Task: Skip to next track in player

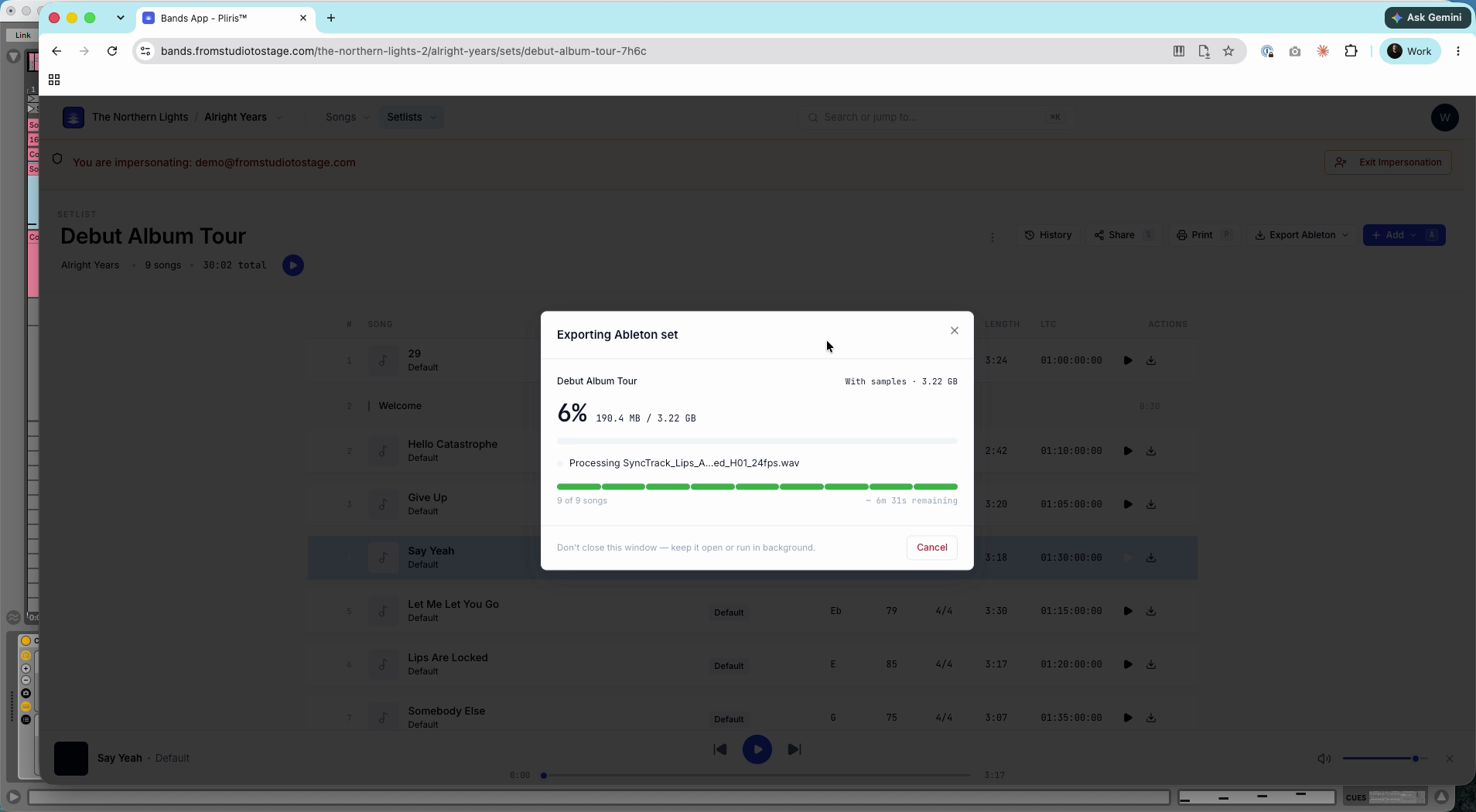Action: (x=794, y=749)
